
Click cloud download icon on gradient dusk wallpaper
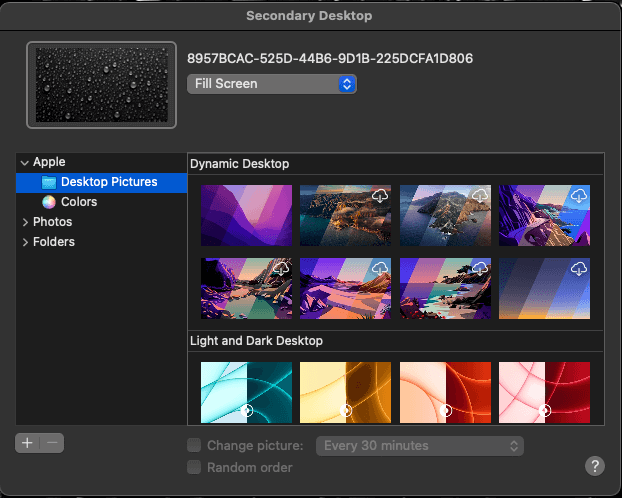coord(579,269)
